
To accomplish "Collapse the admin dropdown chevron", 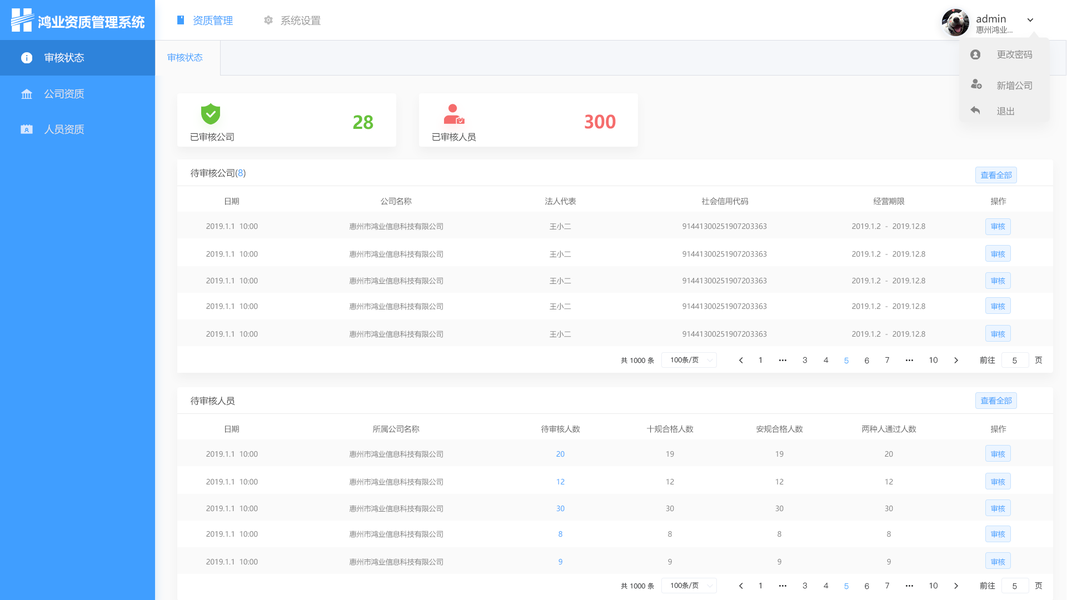I will coord(1030,20).
